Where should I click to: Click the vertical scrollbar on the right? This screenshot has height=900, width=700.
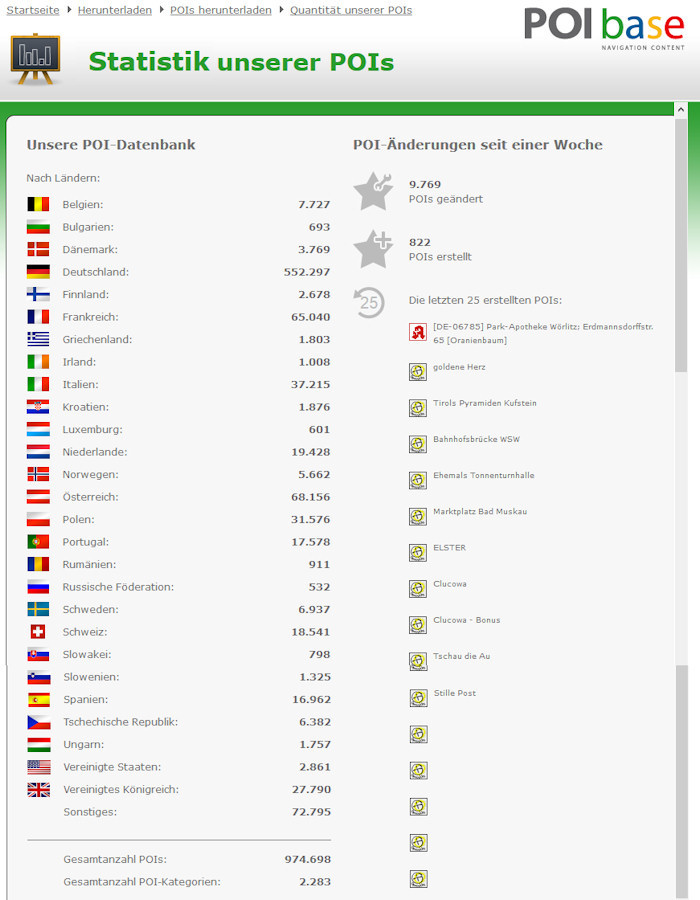pyautogui.click(x=681, y=500)
